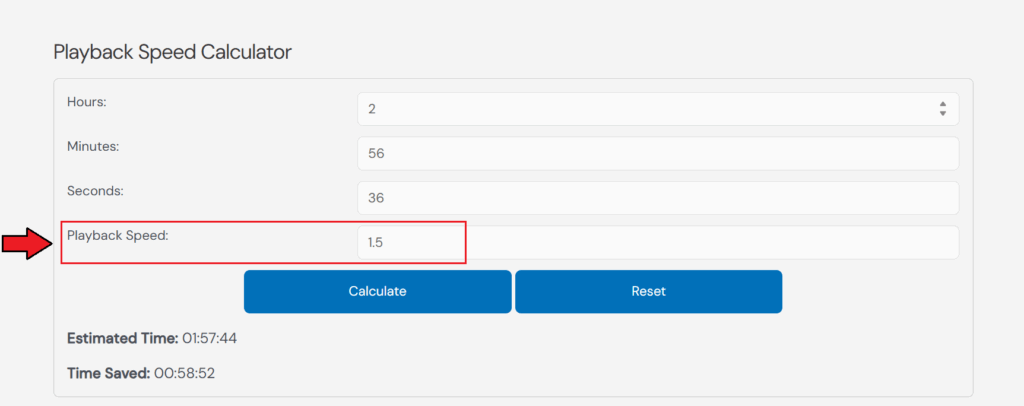Image resolution: width=1024 pixels, height=406 pixels.
Task: Click the Time Saved label text
Action: [108, 373]
